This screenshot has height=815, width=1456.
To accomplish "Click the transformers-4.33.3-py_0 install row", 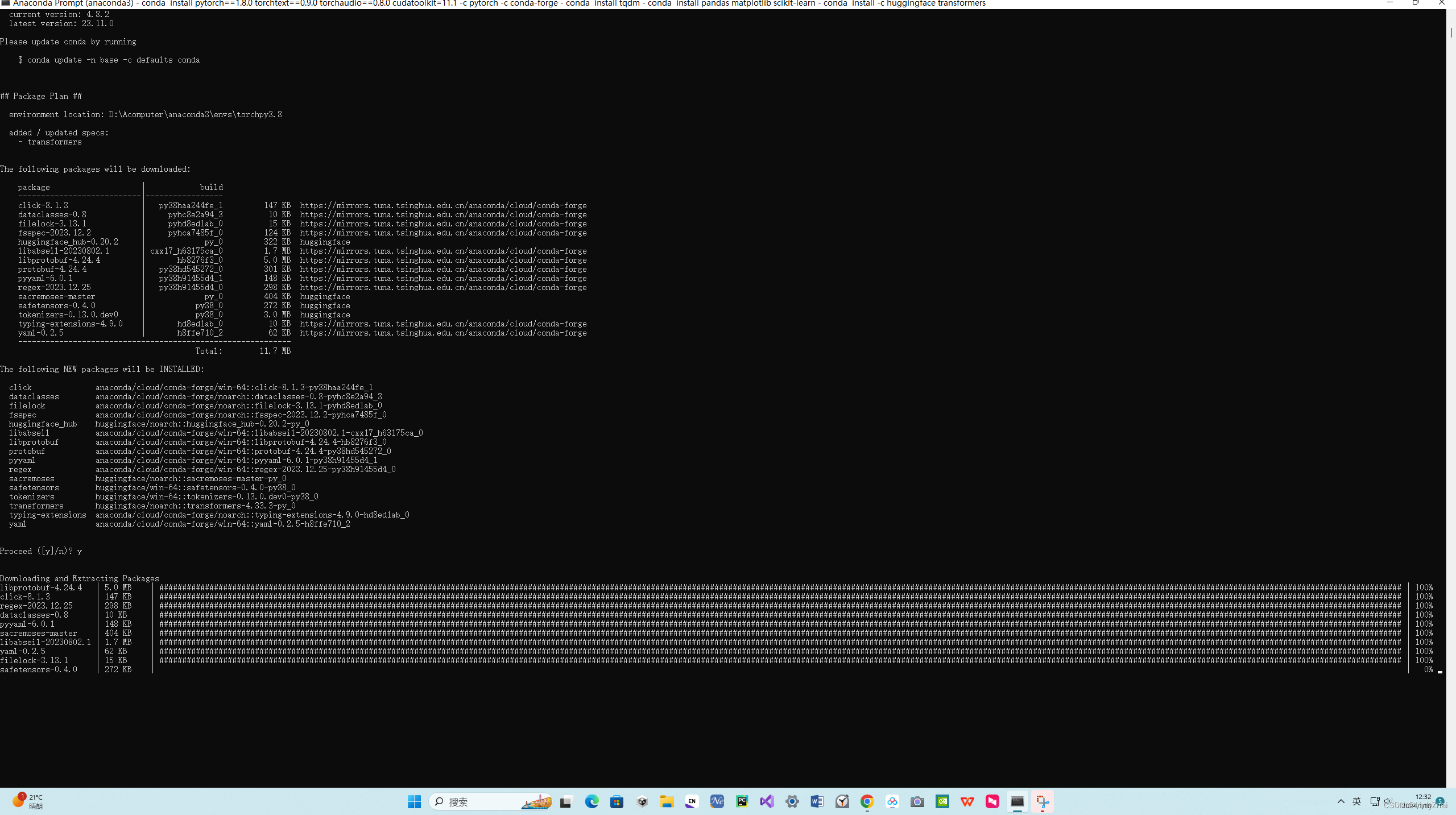I will (152, 506).
